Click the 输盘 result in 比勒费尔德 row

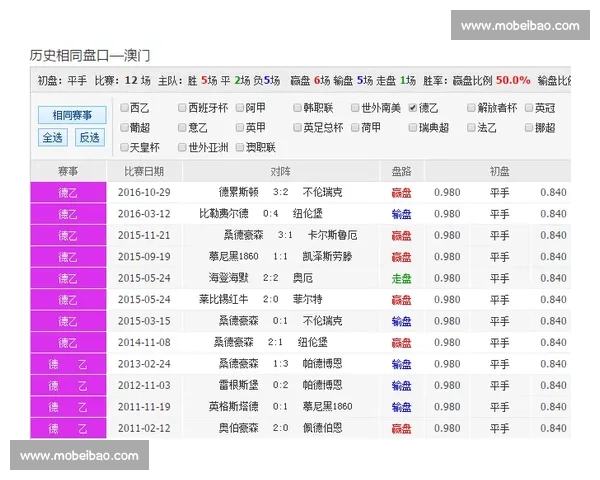(x=401, y=214)
